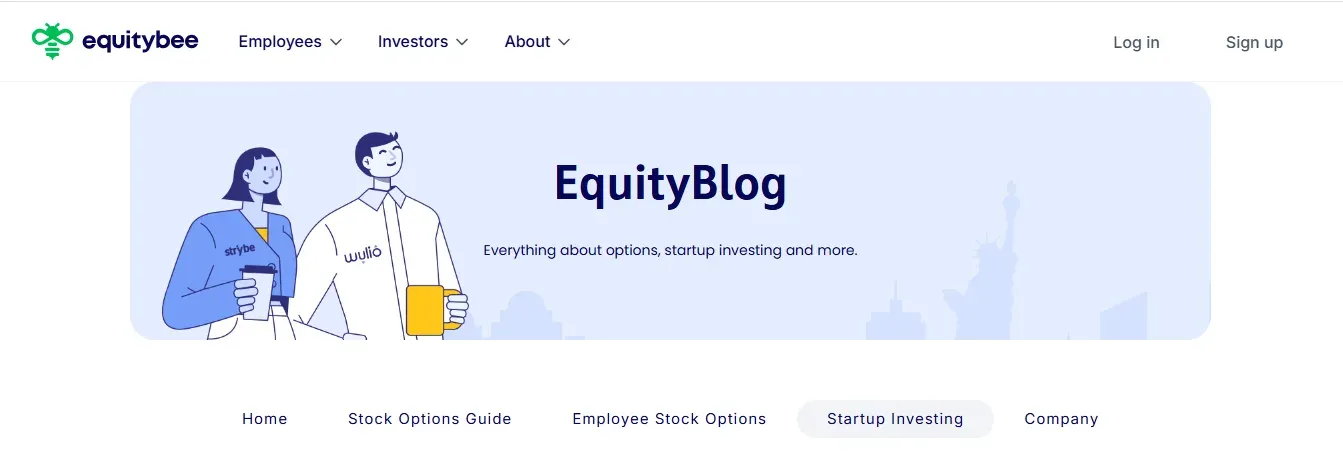Click the Sign up button
Screen dimensions: 1343x466
[x=1254, y=42]
